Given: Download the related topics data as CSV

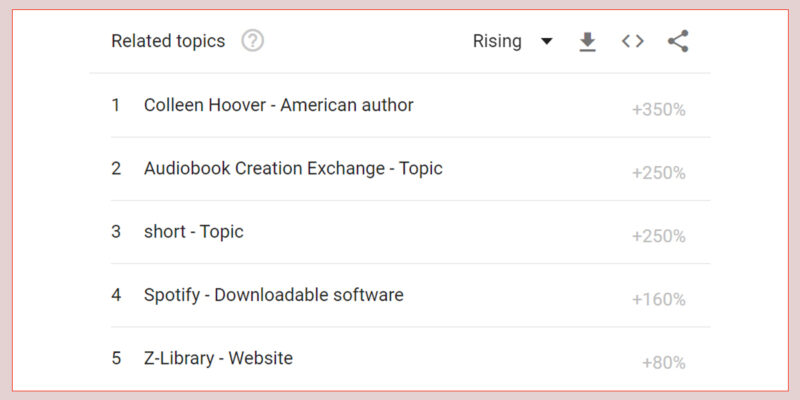Looking at the screenshot, I should pyautogui.click(x=588, y=42).
